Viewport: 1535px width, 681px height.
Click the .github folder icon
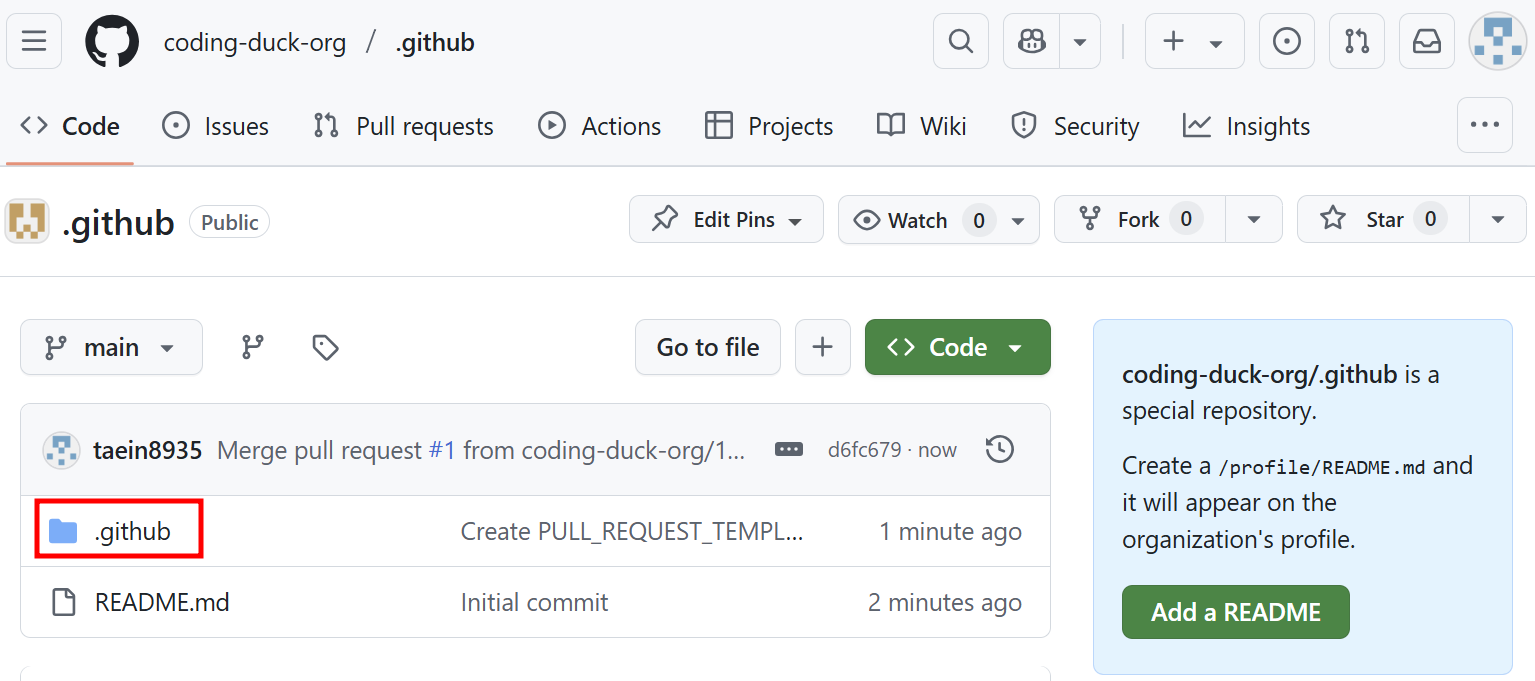[x=63, y=531]
